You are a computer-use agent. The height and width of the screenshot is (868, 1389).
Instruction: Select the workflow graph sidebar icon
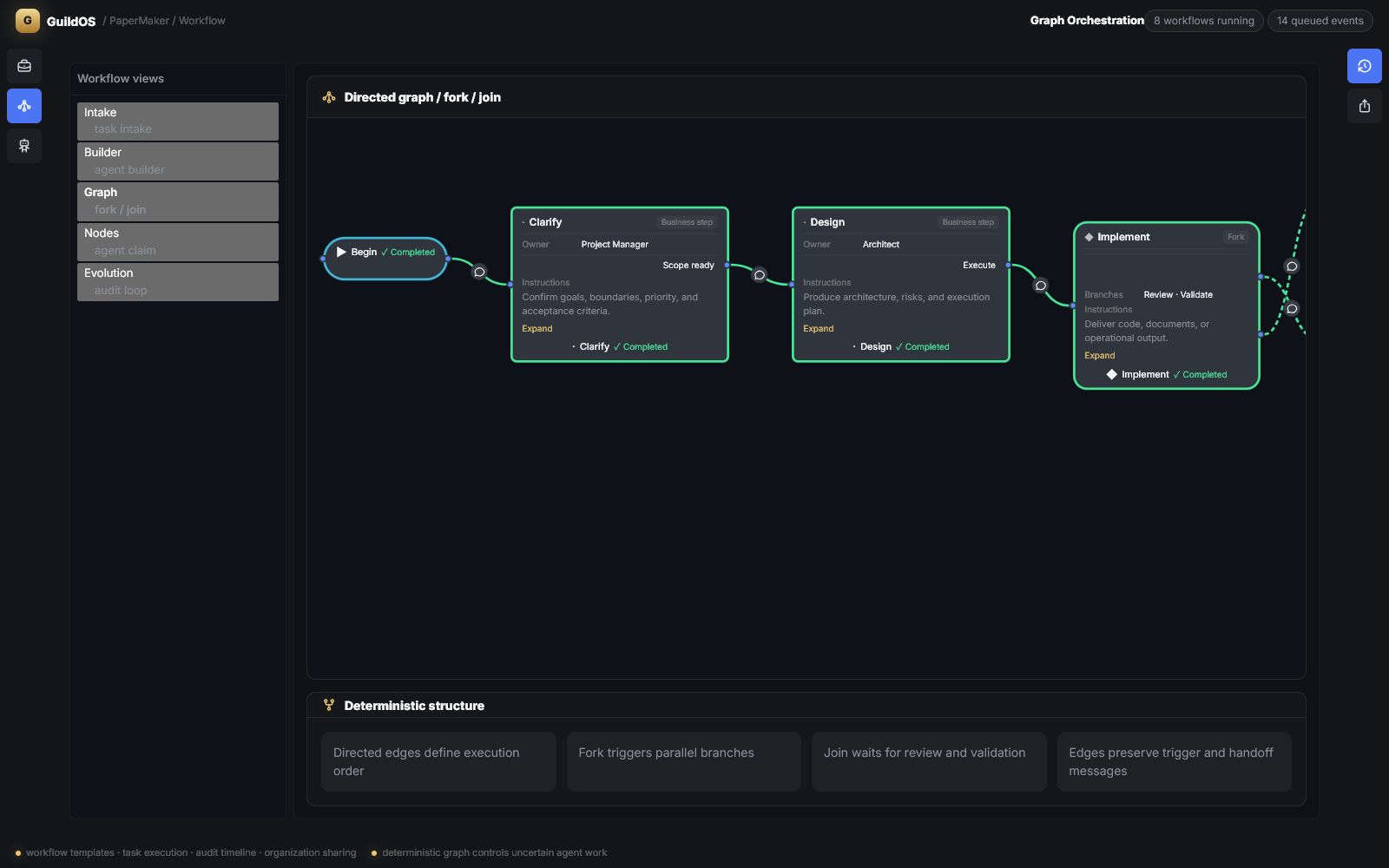tap(24, 106)
